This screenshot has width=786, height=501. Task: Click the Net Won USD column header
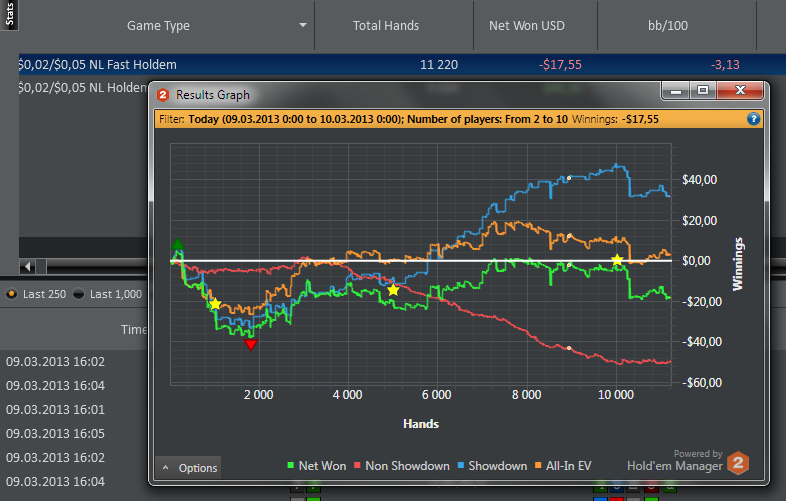[x=527, y=25]
